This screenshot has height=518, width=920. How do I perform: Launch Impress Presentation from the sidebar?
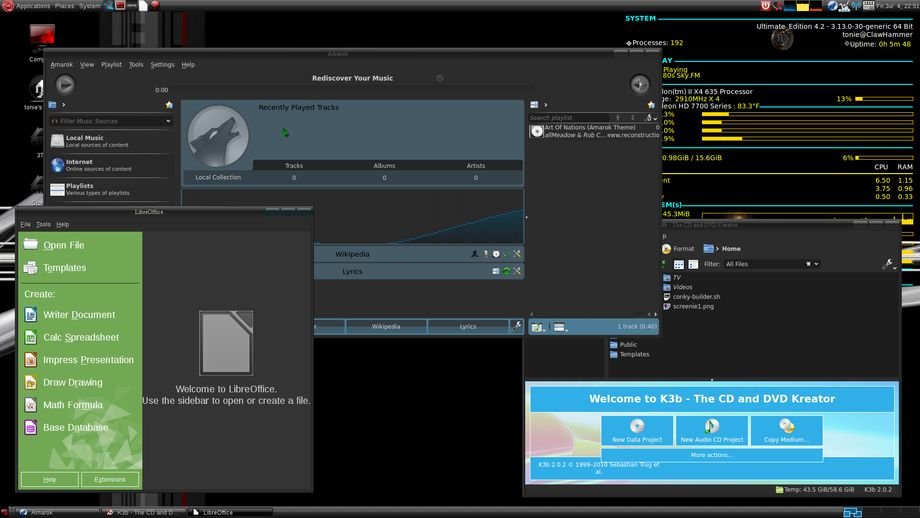point(31,360)
